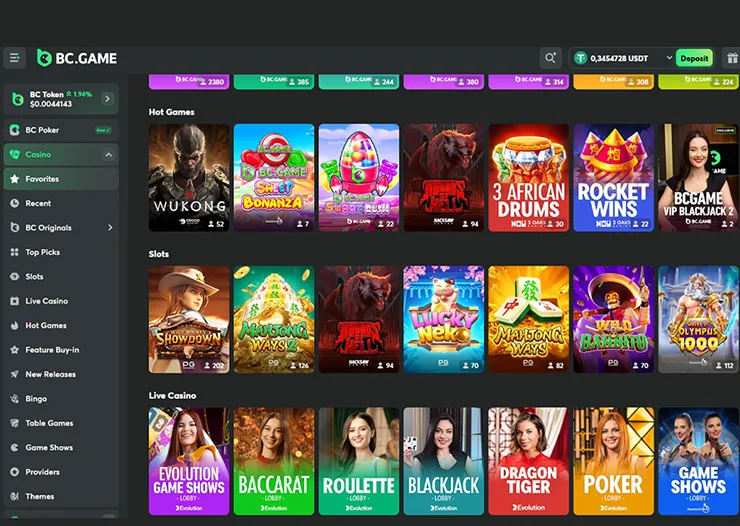The width and height of the screenshot is (740, 526).
Task: Open the Roulette lobby thumbnail
Action: tap(359, 461)
